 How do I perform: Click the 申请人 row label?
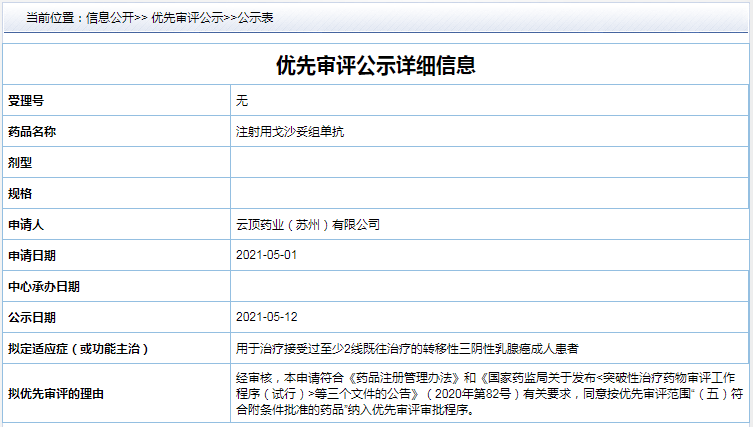(26, 224)
